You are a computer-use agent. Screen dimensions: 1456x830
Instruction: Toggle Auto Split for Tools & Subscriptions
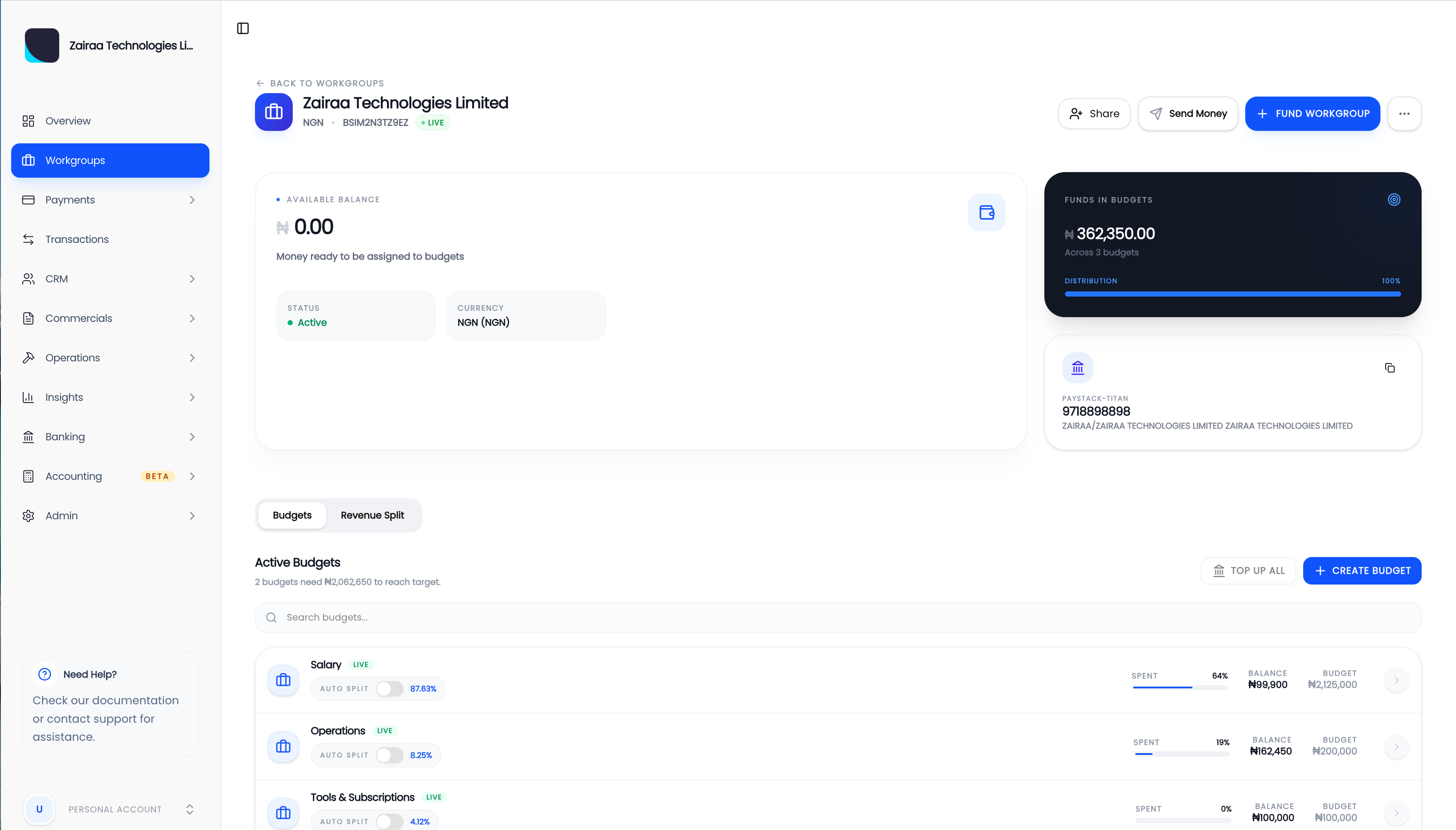pos(390,821)
